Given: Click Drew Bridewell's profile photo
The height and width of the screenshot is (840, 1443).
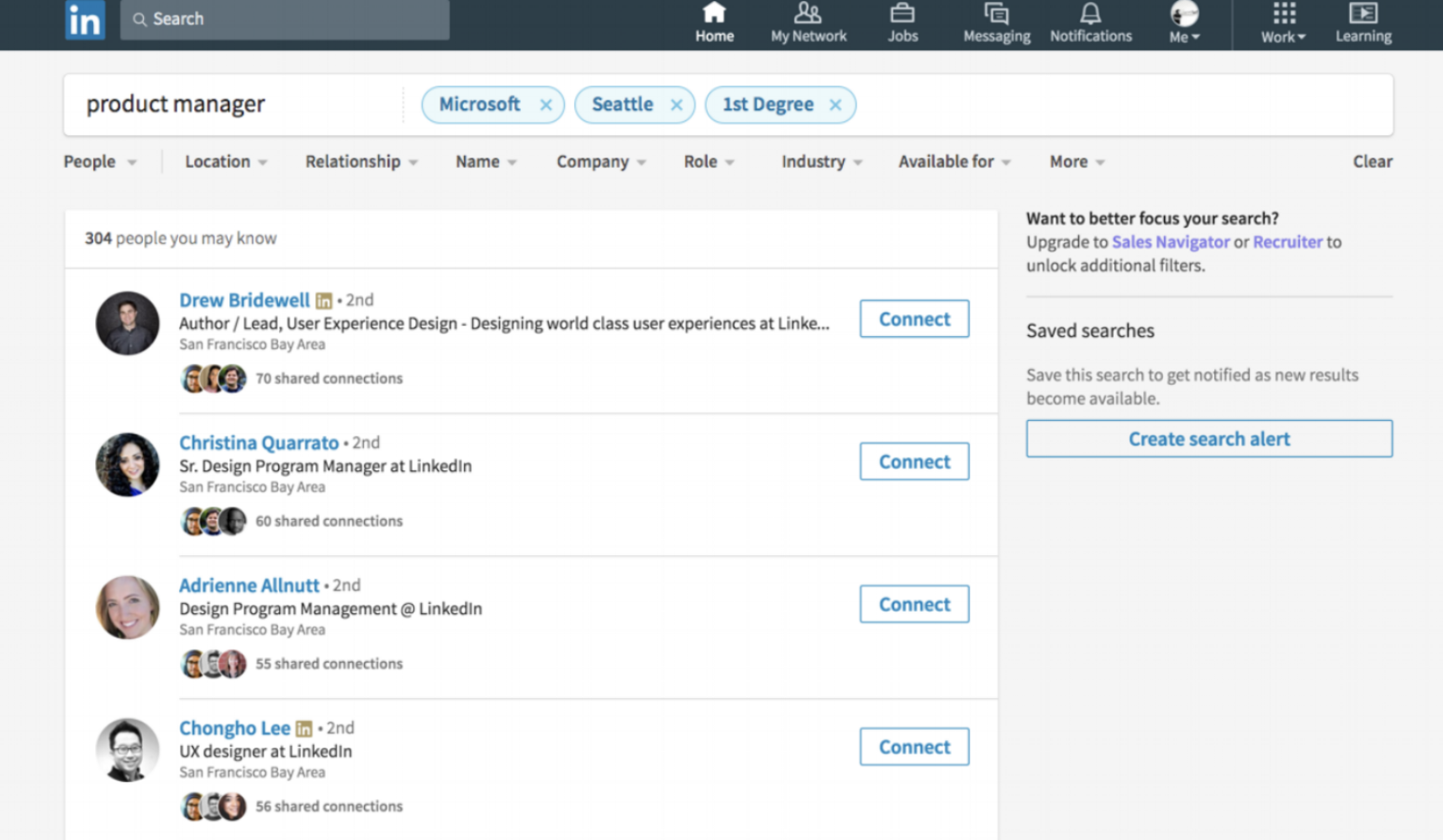Looking at the screenshot, I should coord(128,323).
